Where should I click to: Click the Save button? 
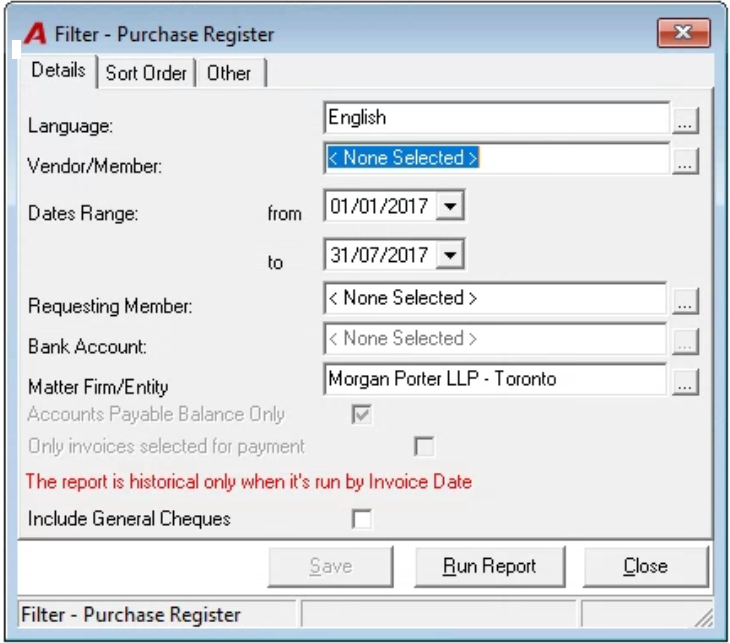coord(331,566)
